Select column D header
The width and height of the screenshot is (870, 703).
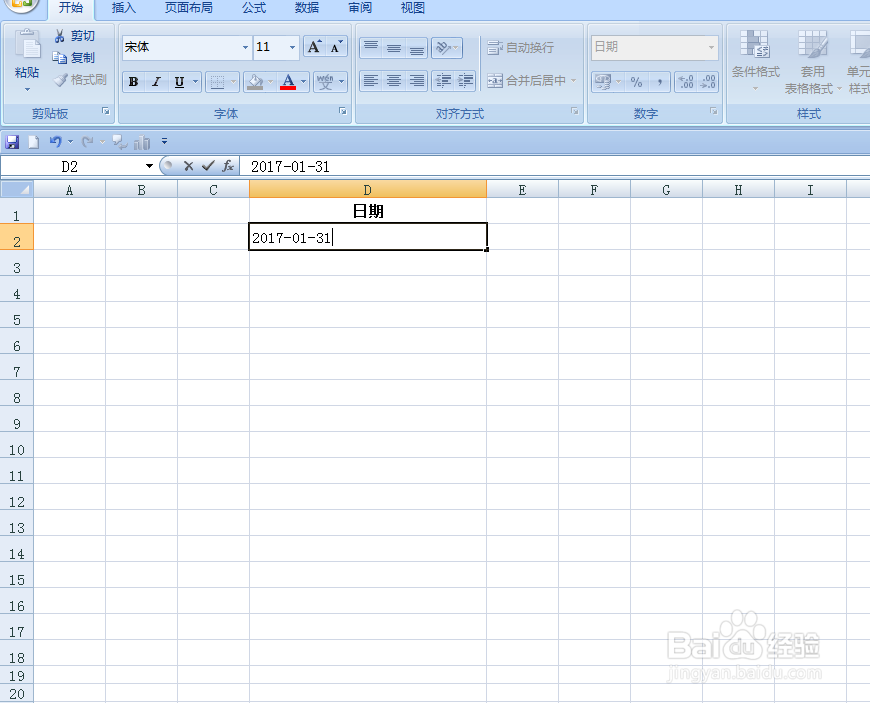coord(368,190)
